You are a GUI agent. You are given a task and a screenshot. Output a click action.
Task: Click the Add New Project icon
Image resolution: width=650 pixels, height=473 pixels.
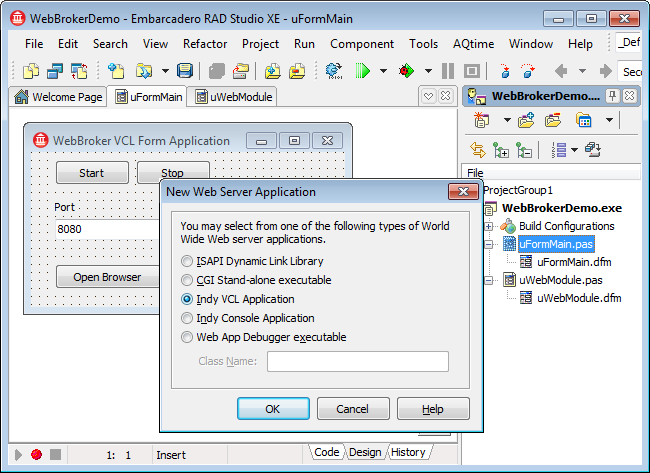click(x=526, y=120)
